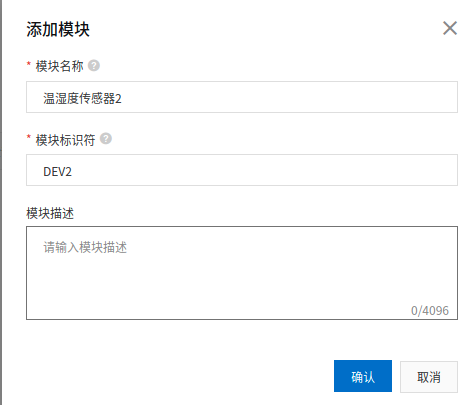Focus the 模块标识符 input containing DEV2

[242, 170]
